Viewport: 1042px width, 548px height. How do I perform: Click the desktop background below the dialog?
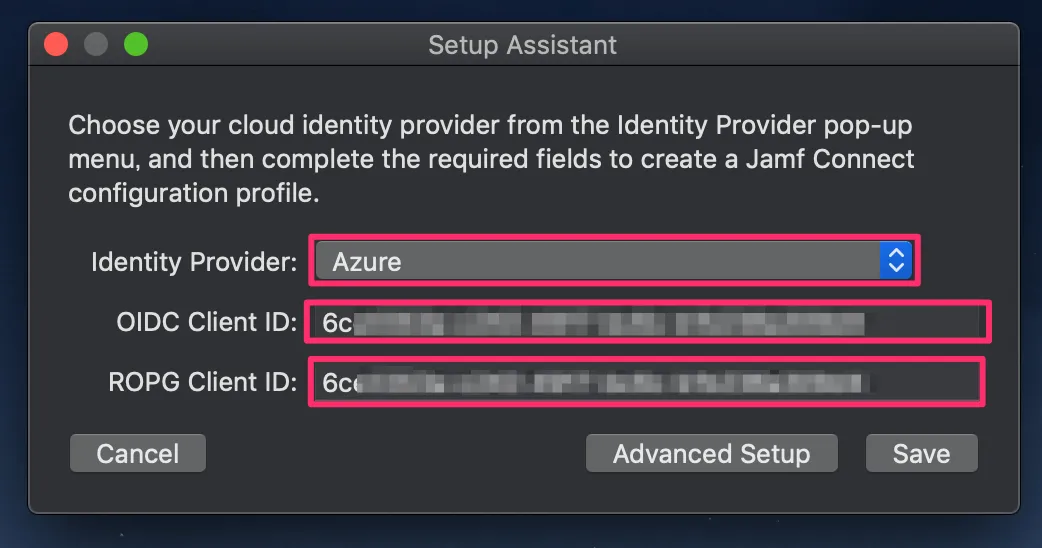(520, 533)
